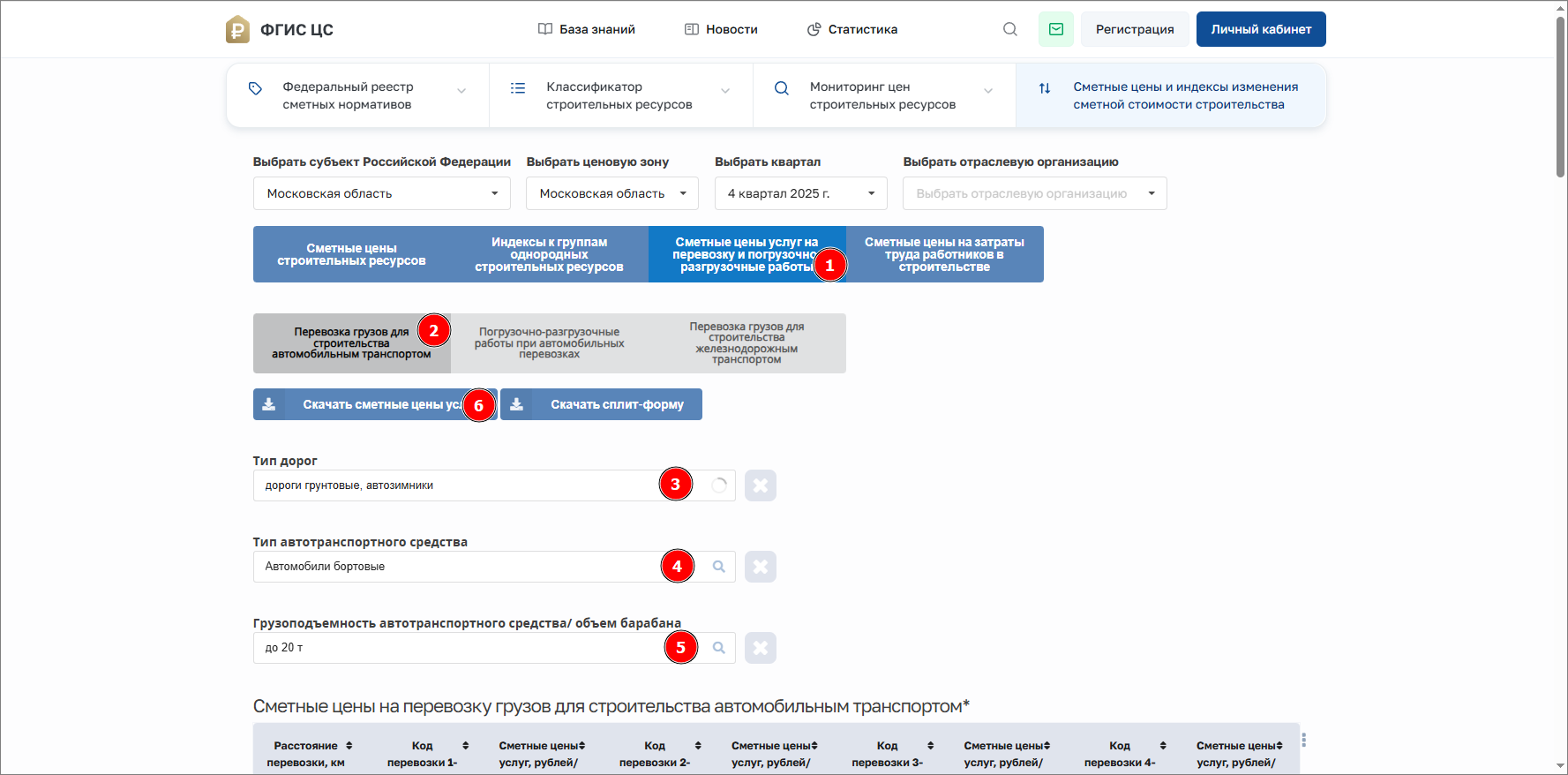Select Погрузочно-разгрузочные работы sub-tab
Image resolution: width=1568 pixels, height=775 pixels.
(x=550, y=343)
